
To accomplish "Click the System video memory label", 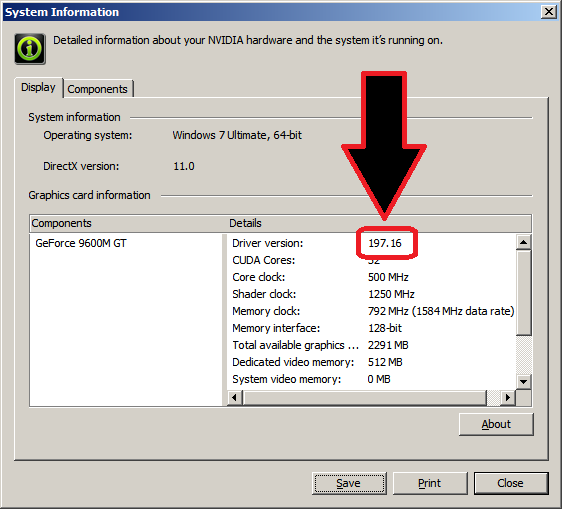I will coord(287,379).
